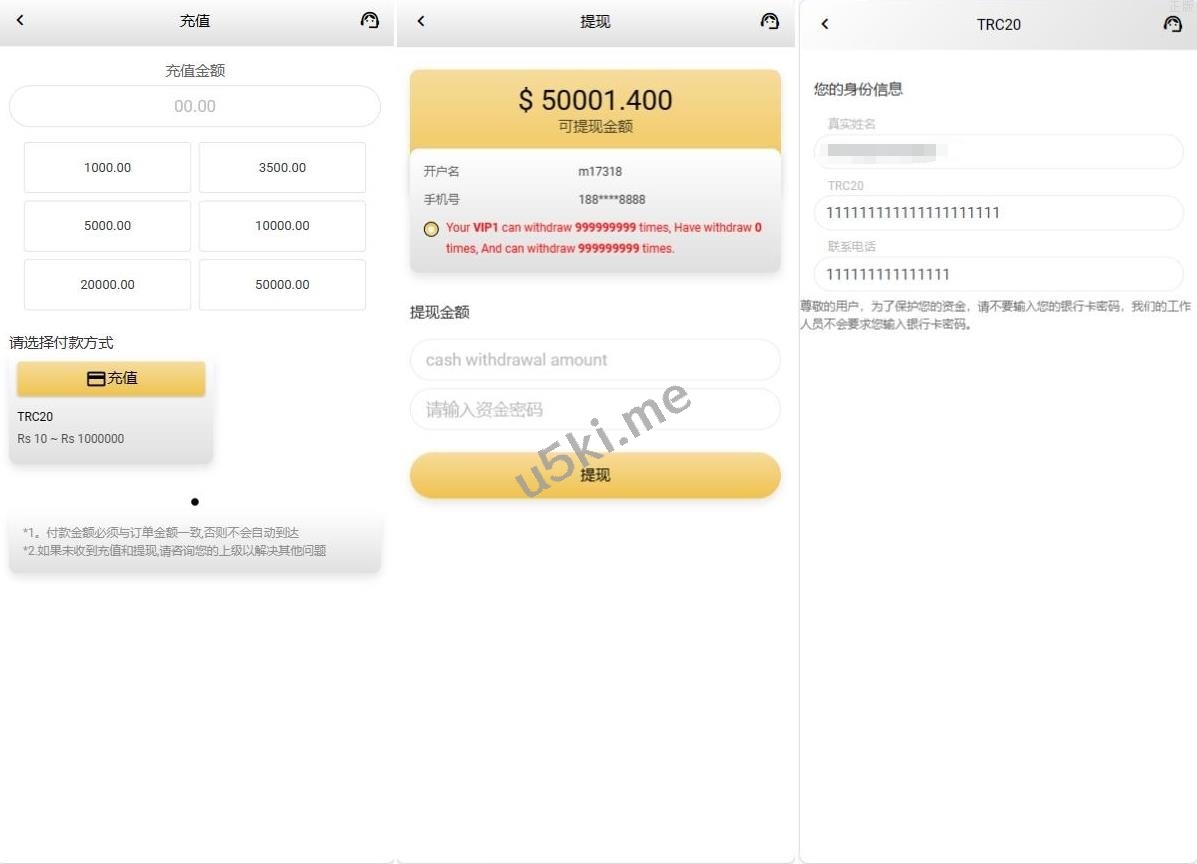Open customer support on the TRC20 screen
Image resolution: width=1197 pixels, height=864 pixels.
(x=1173, y=24)
